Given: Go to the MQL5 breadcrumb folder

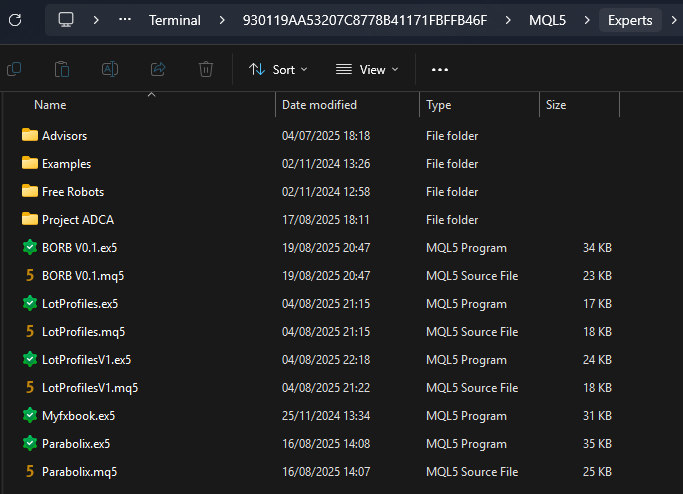Looking at the screenshot, I should pos(547,20).
